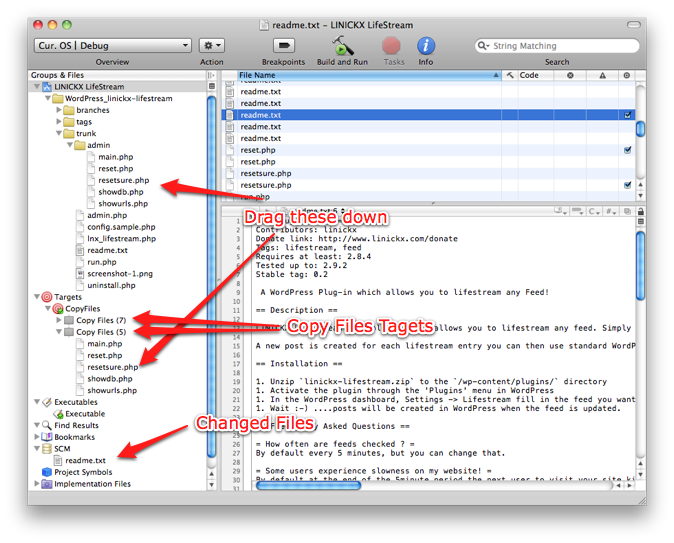Open the editor included files # menu
674x543 pixels.
coord(611,211)
